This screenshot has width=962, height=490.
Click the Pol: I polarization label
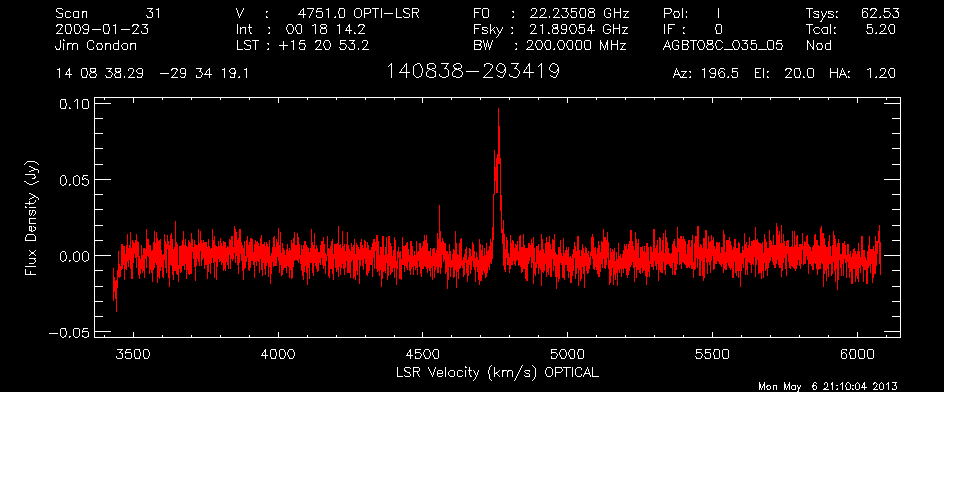coord(692,13)
